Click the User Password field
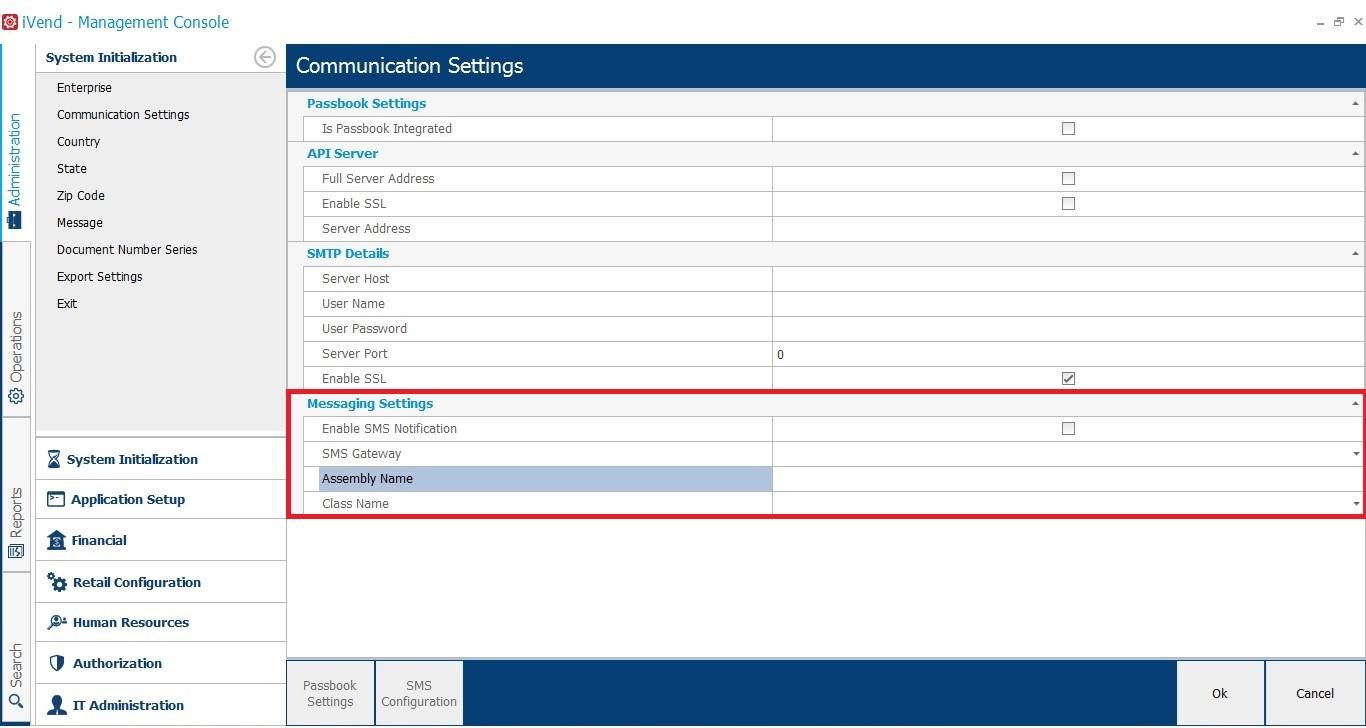 coord(1068,329)
